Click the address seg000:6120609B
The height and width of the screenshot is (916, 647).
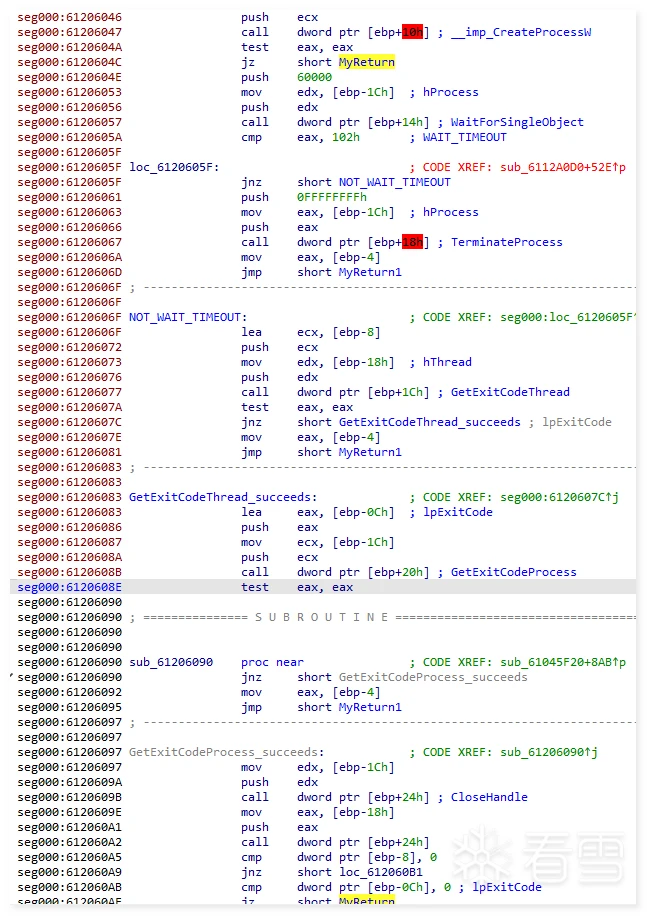tap(69, 797)
